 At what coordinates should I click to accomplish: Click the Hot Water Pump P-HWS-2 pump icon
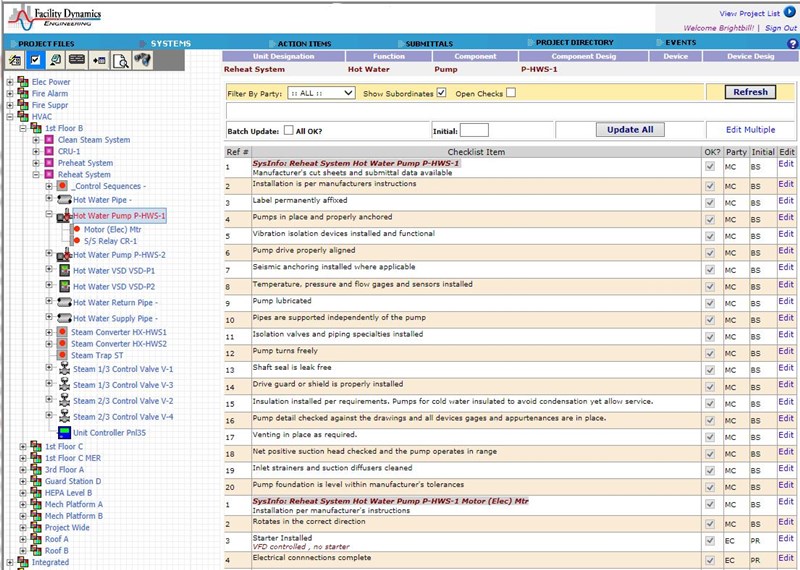64,254
